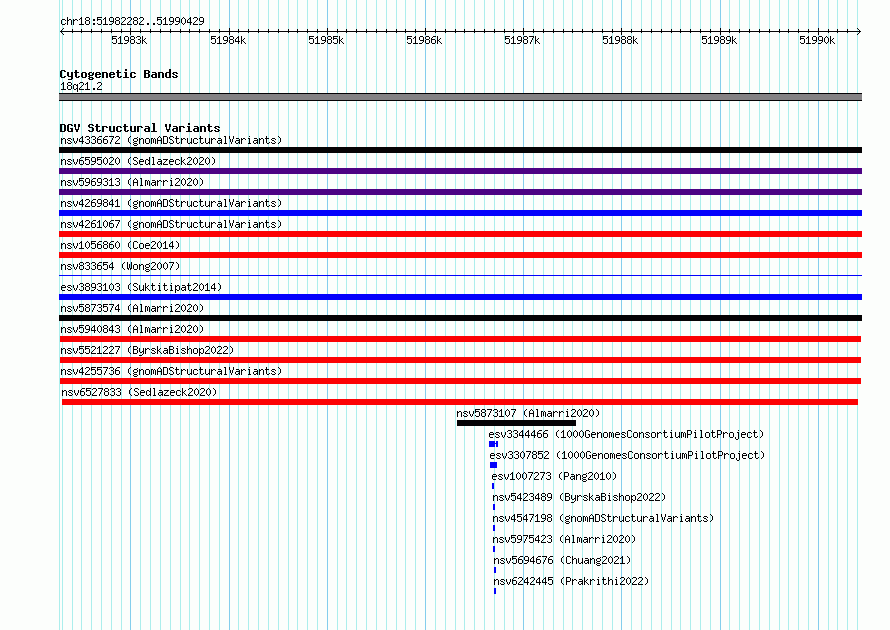Viewport: 890px width, 630px height.
Task: Open nsv4547198 gnomAD label
Action: pos(603,518)
